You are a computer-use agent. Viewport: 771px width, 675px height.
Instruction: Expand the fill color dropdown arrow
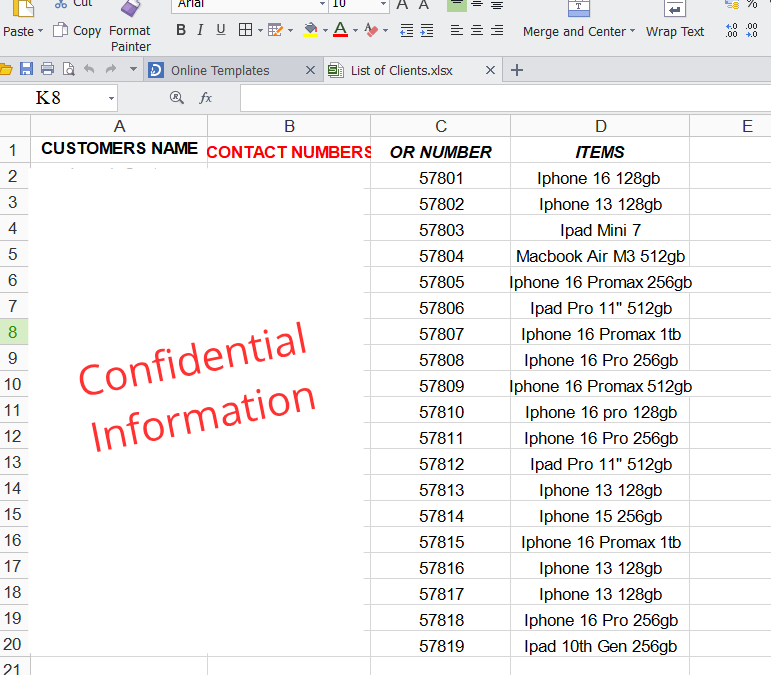(325, 30)
